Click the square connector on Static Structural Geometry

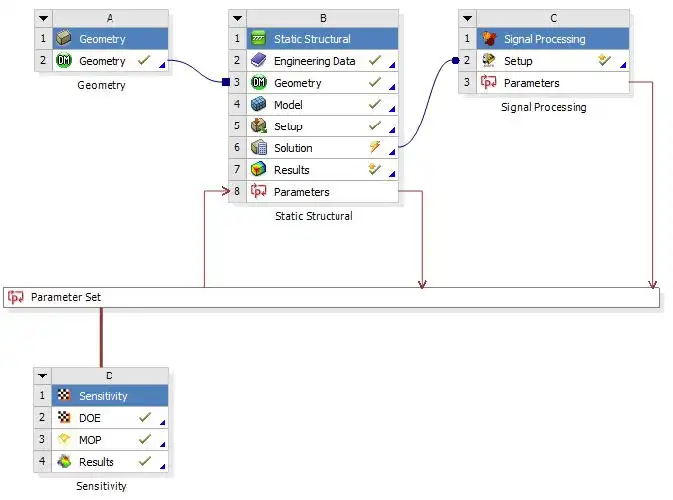[226, 82]
